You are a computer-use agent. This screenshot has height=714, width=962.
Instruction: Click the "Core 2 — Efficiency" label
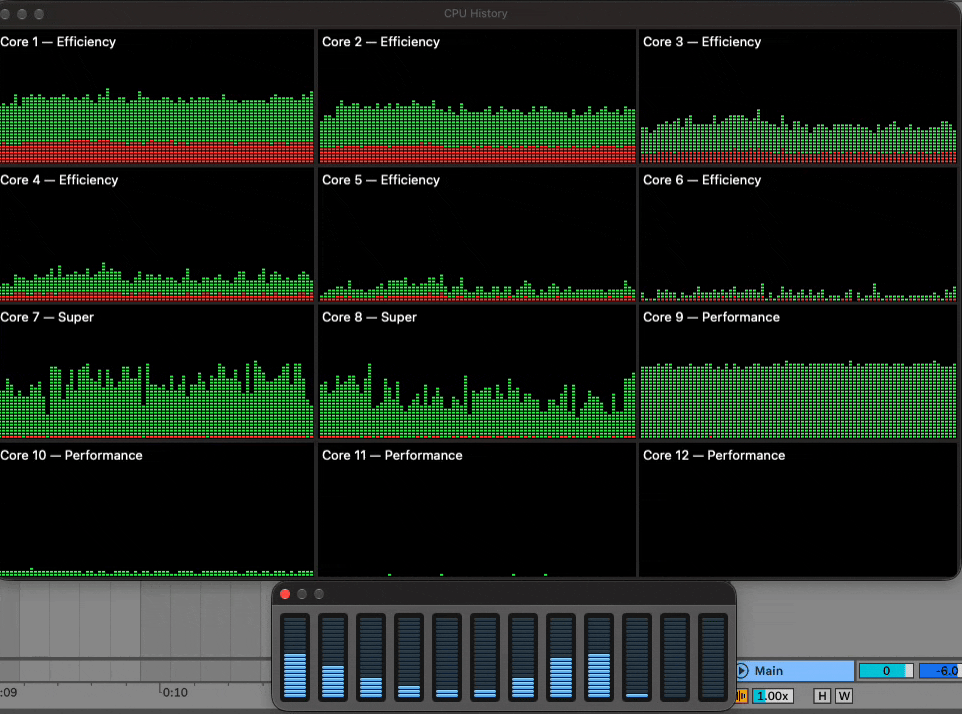click(381, 42)
